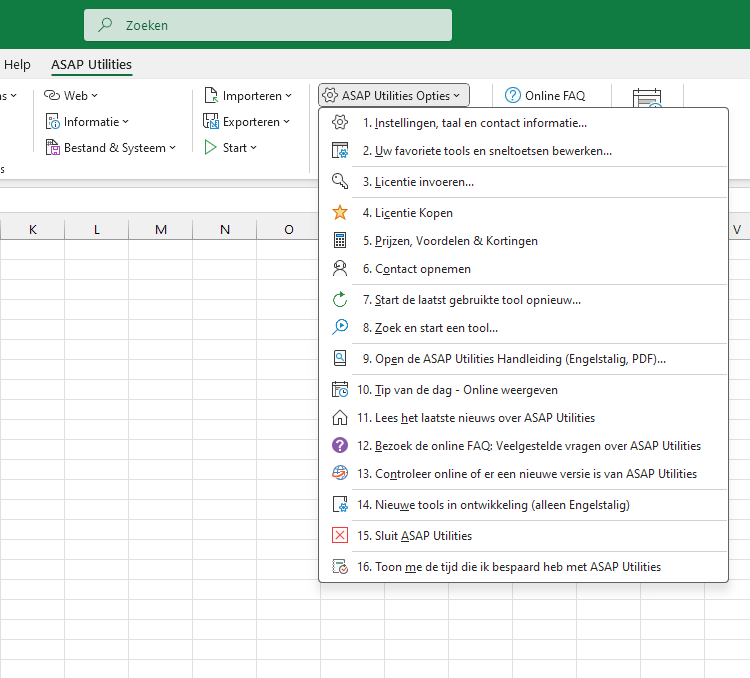Choose 8. Zoek en start een tool
750x678 pixels.
point(523,327)
